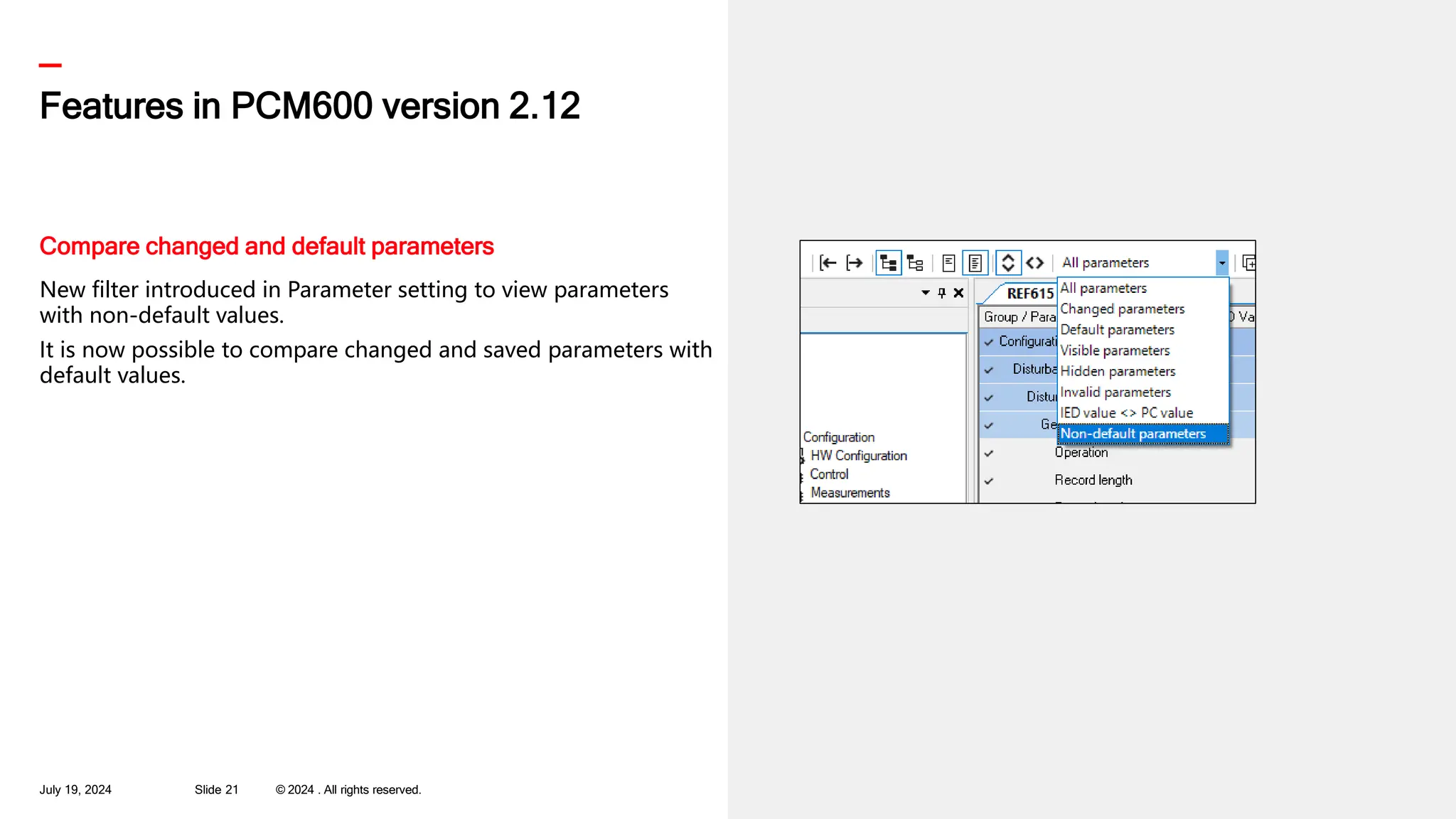This screenshot has height=819, width=1456.
Task: Open the panel options small triangle menu
Action: pyautogui.click(x=925, y=293)
